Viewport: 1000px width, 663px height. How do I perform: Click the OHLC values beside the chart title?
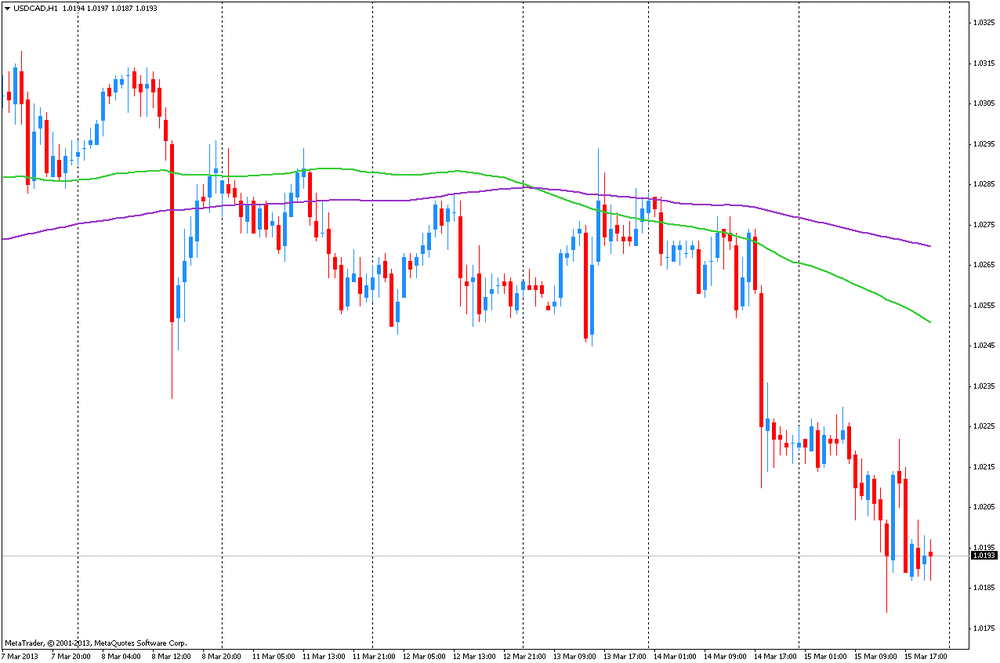[105, 8]
